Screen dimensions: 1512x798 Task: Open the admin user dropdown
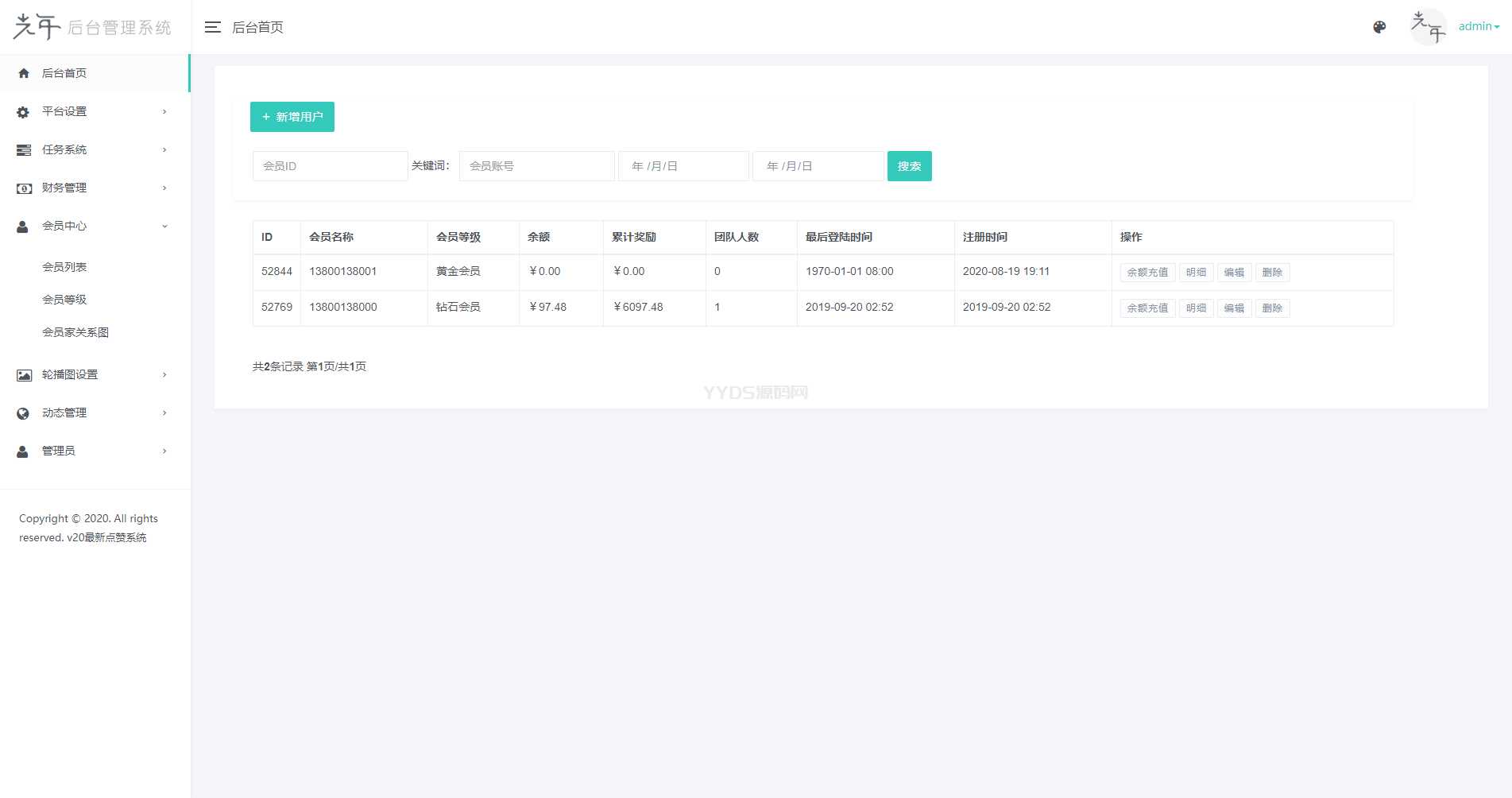[1479, 26]
